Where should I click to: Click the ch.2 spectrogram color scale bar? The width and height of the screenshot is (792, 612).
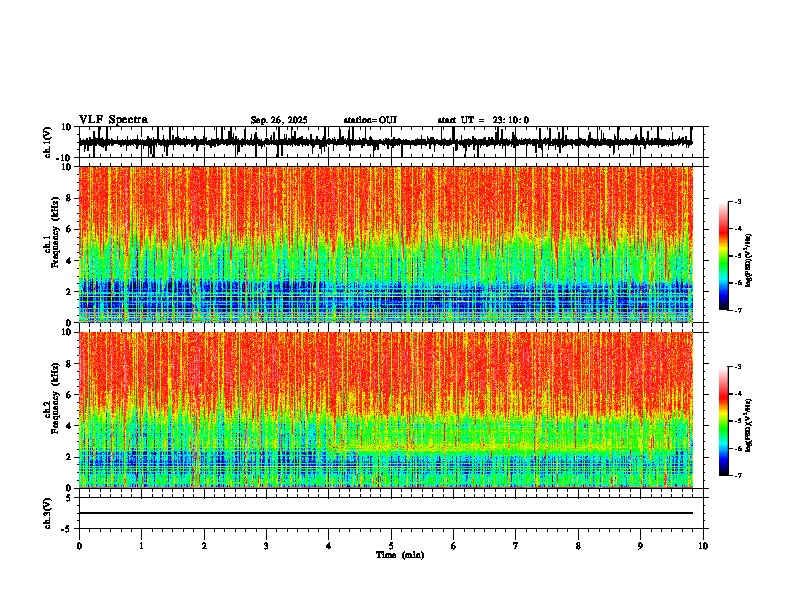[724, 421]
